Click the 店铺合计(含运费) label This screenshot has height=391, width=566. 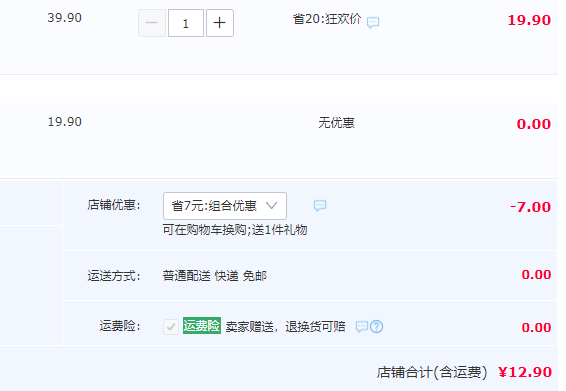point(432,373)
